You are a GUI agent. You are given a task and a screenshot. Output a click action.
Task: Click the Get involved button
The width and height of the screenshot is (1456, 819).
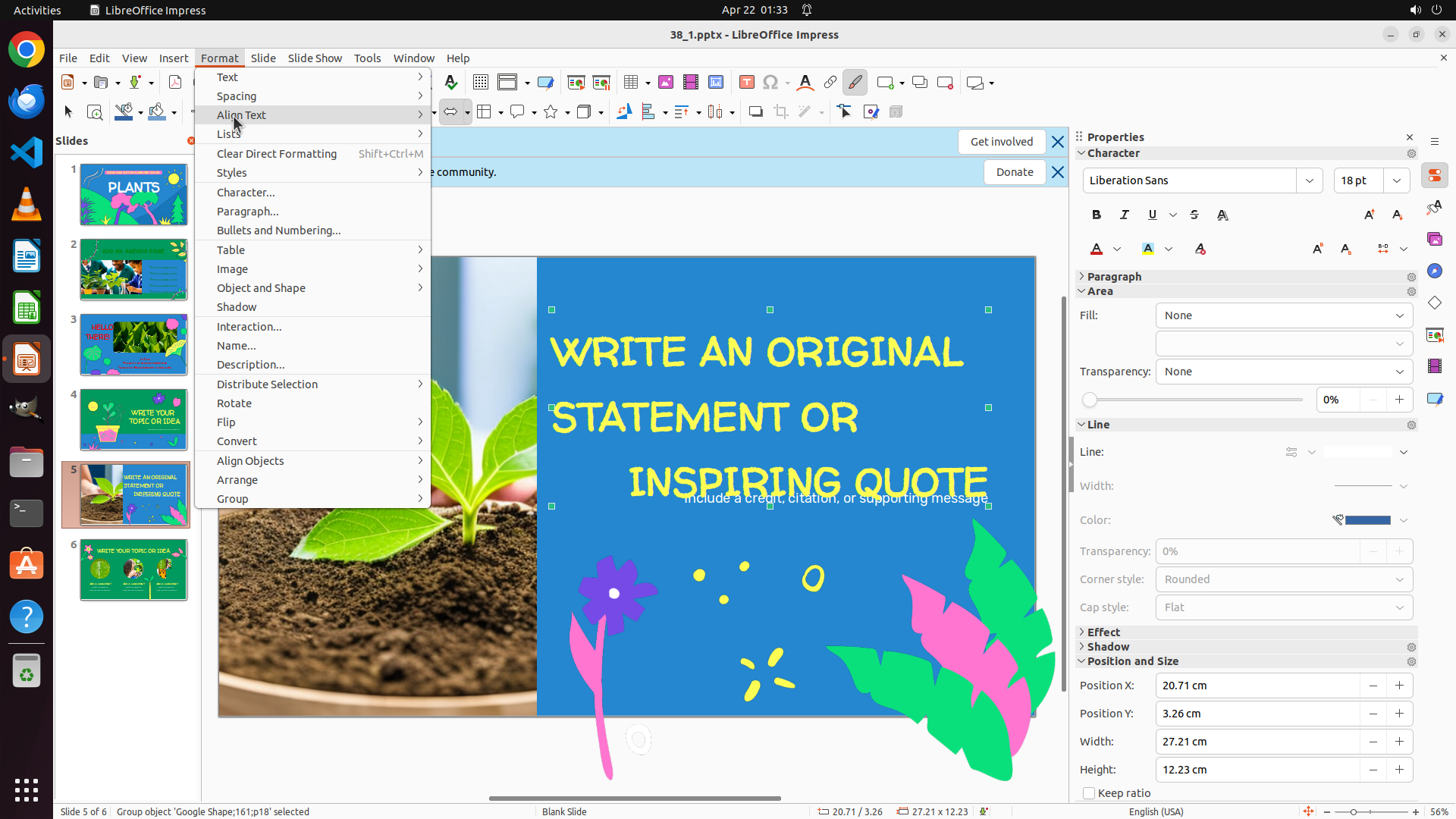tap(1001, 142)
